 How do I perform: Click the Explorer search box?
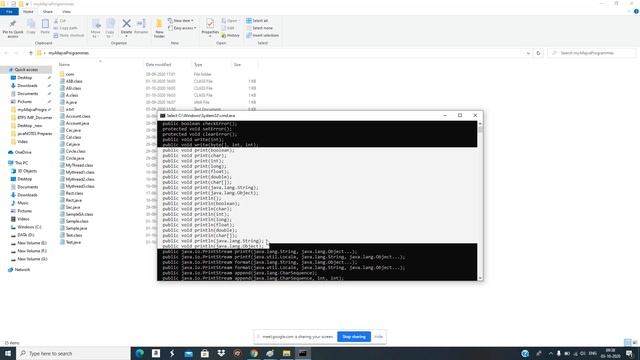592,53
